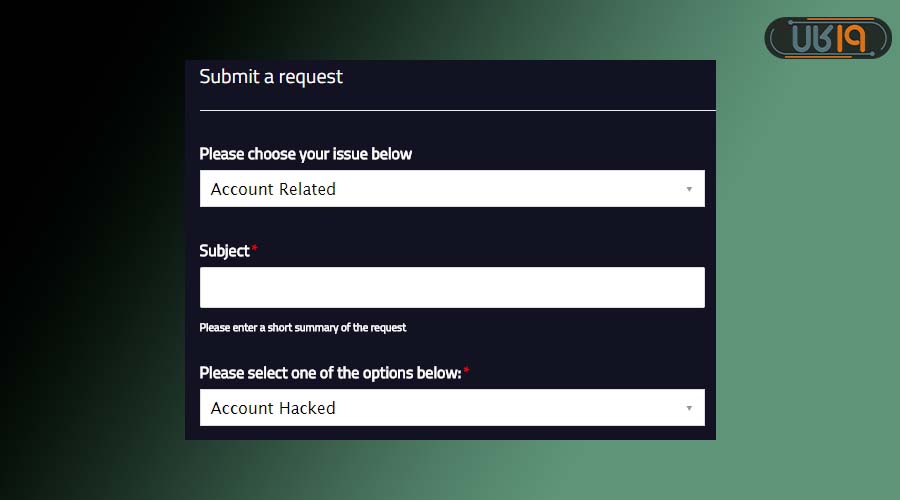
Task: Select the 'Account Related' text in combo box
Action: (x=273, y=189)
